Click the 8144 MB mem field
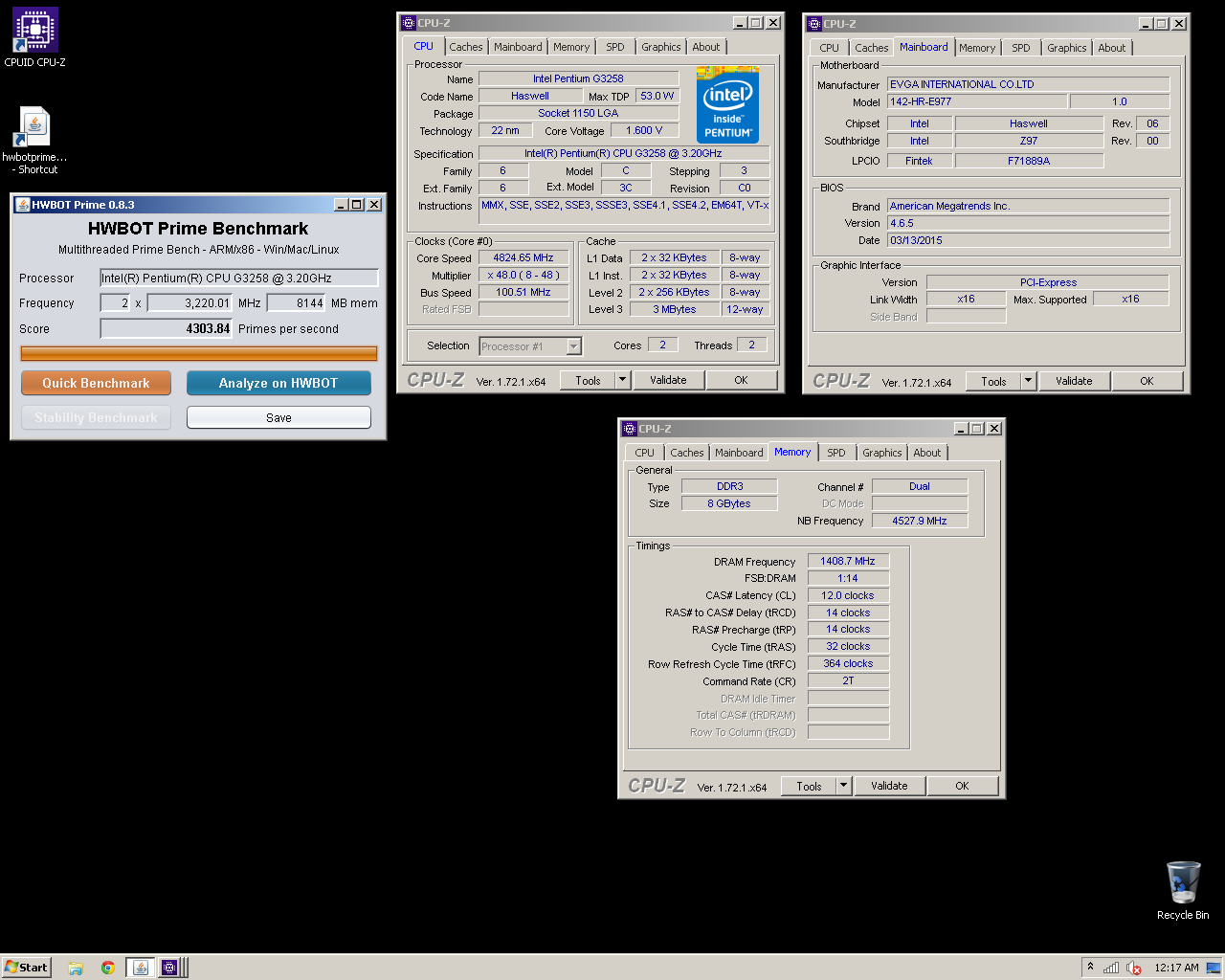The width and height of the screenshot is (1225, 980). (297, 302)
